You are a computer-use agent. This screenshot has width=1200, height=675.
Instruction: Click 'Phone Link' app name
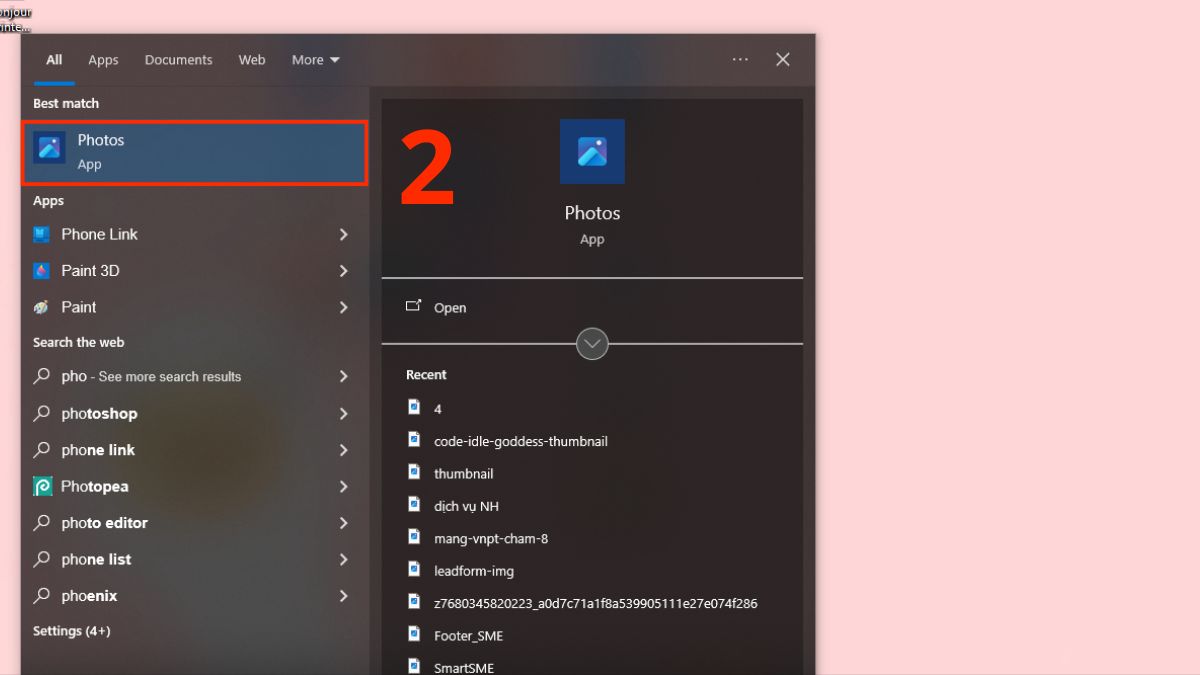tap(100, 234)
